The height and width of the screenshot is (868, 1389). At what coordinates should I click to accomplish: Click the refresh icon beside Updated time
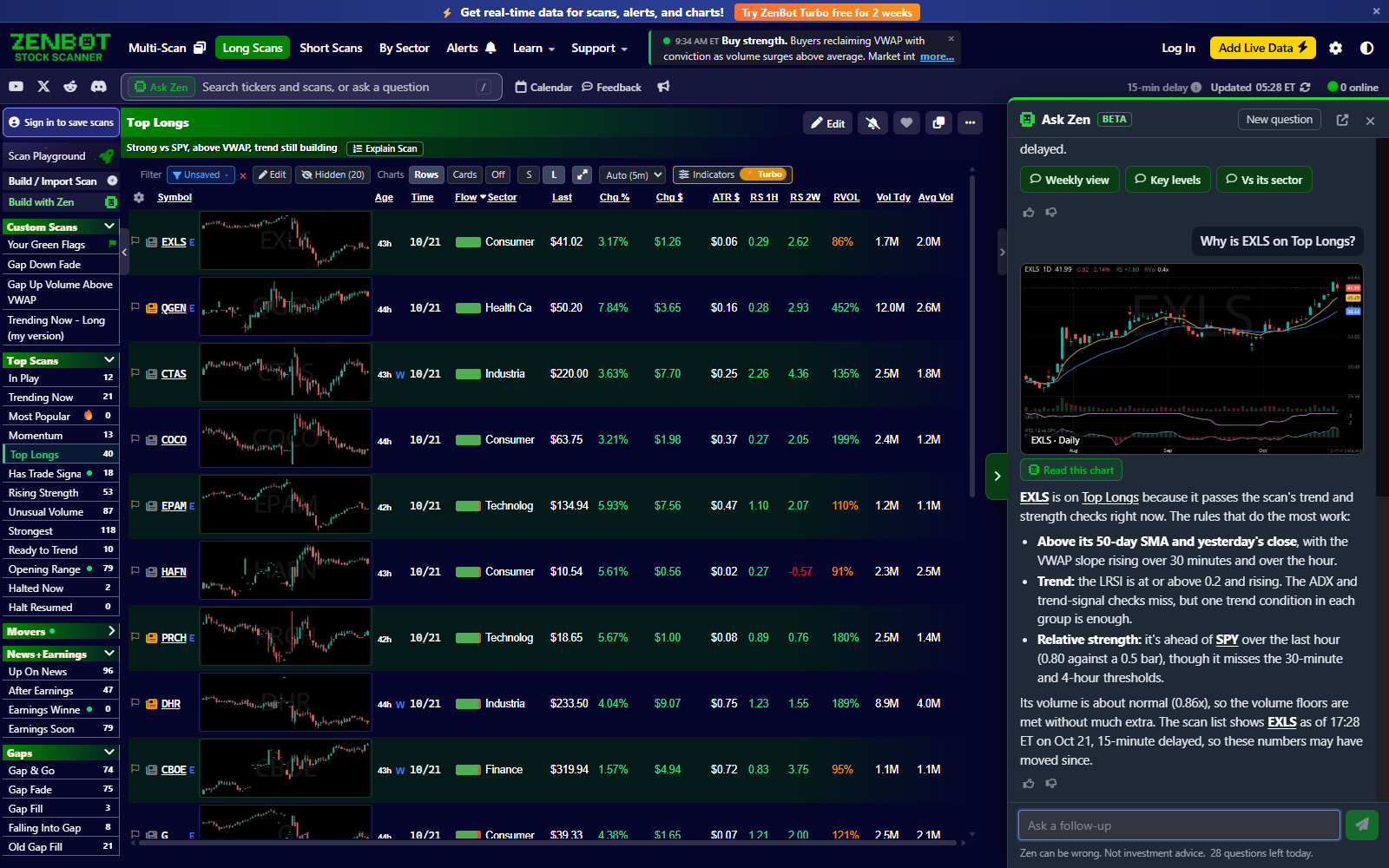point(1305,88)
